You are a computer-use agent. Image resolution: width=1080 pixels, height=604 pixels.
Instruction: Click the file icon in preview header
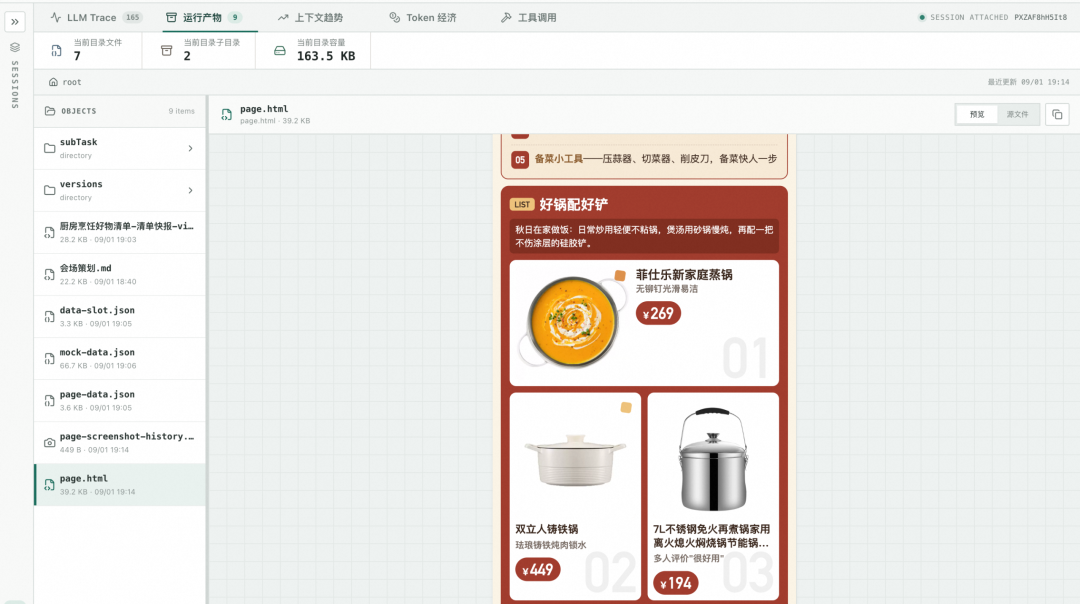pyautogui.click(x=227, y=114)
